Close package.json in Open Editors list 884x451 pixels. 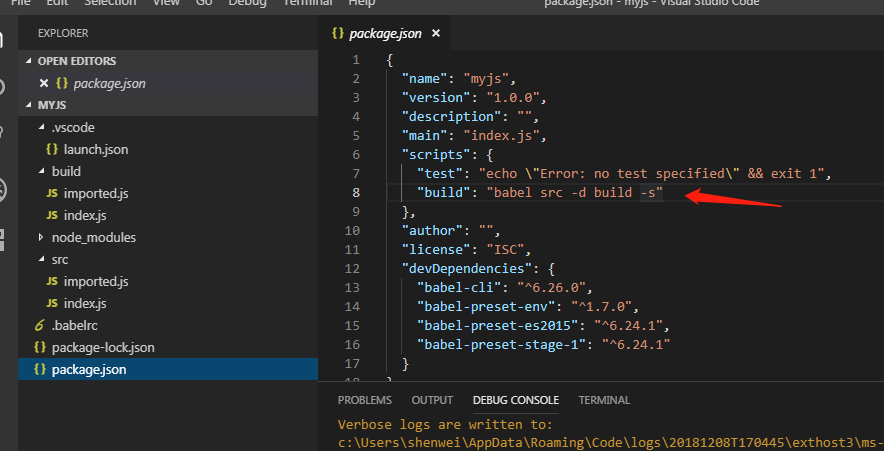pyautogui.click(x=44, y=83)
